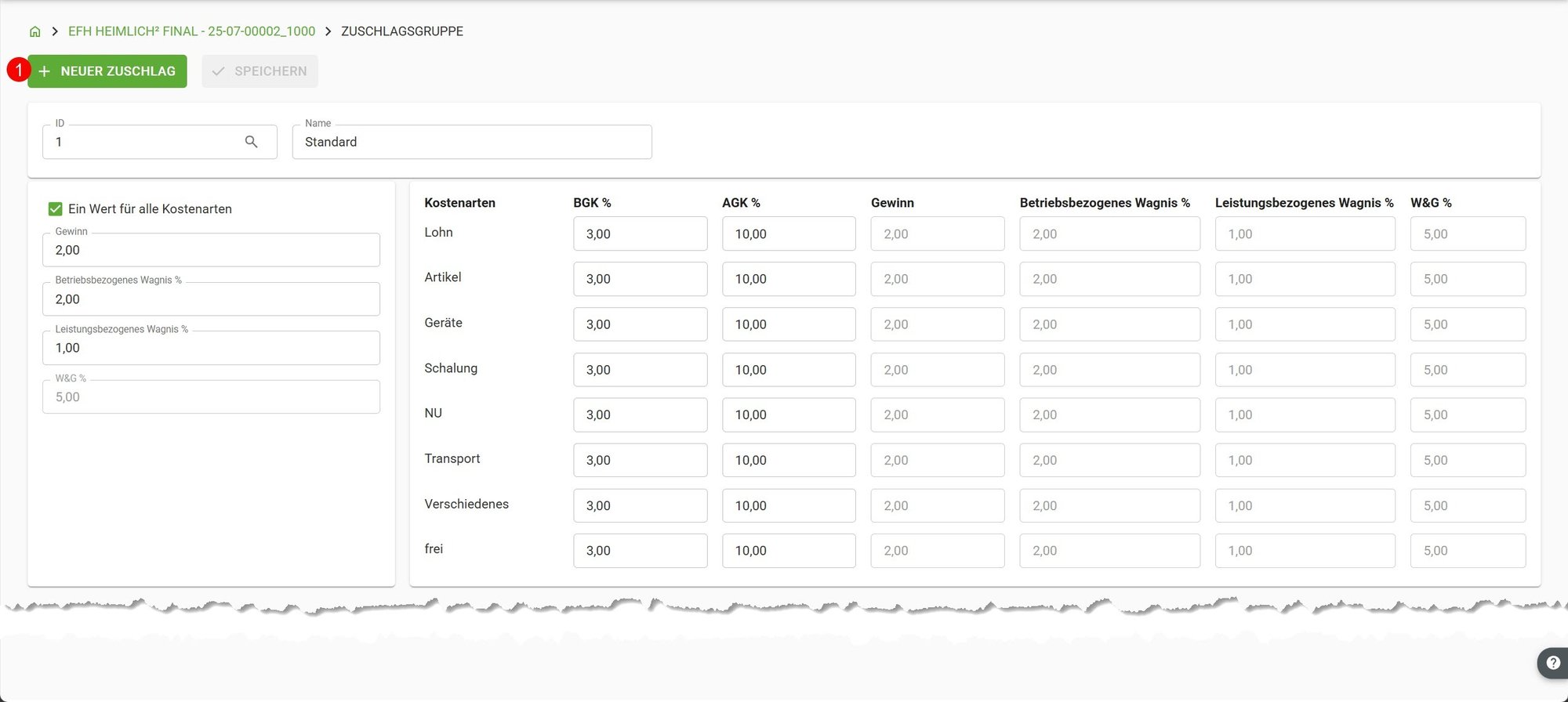Go to home via breadcrumb house icon
Viewport: 1568px width, 702px height.
pyautogui.click(x=34, y=31)
